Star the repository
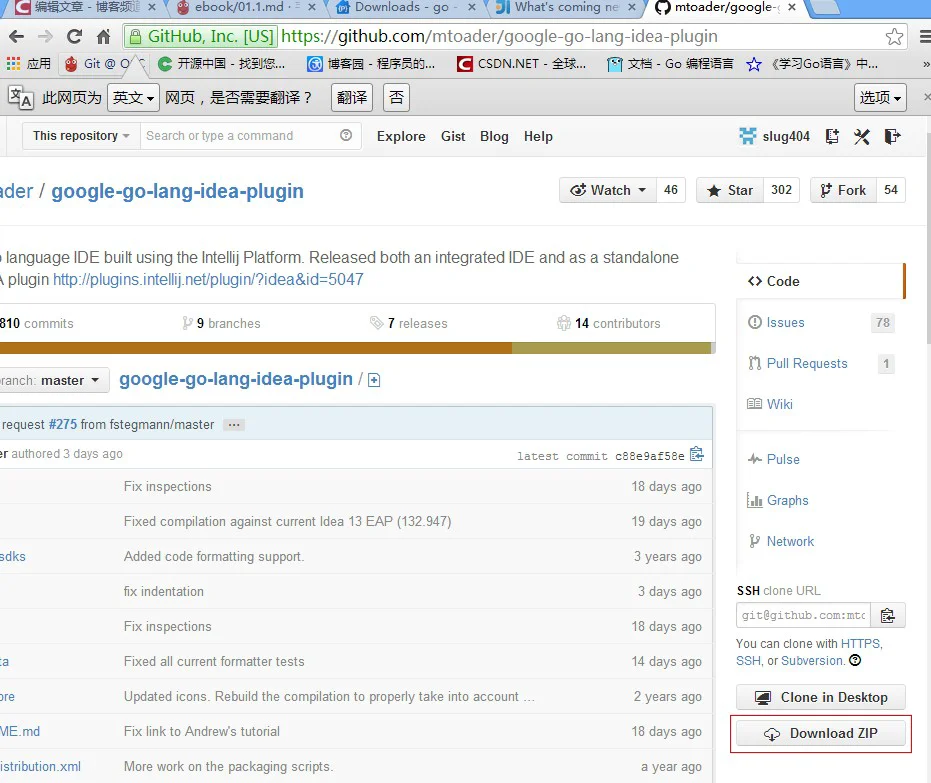 (730, 191)
